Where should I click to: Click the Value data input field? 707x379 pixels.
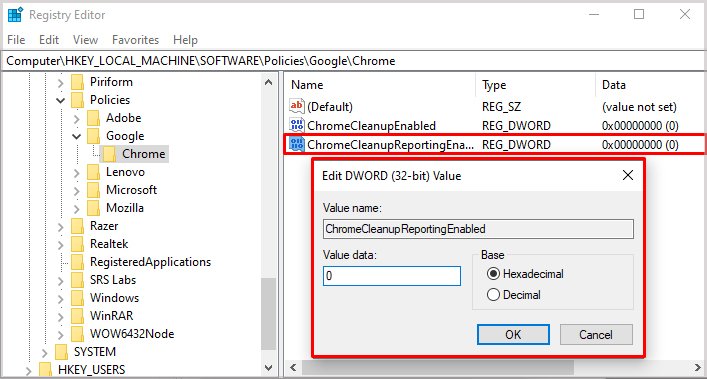(x=392, y=276)
